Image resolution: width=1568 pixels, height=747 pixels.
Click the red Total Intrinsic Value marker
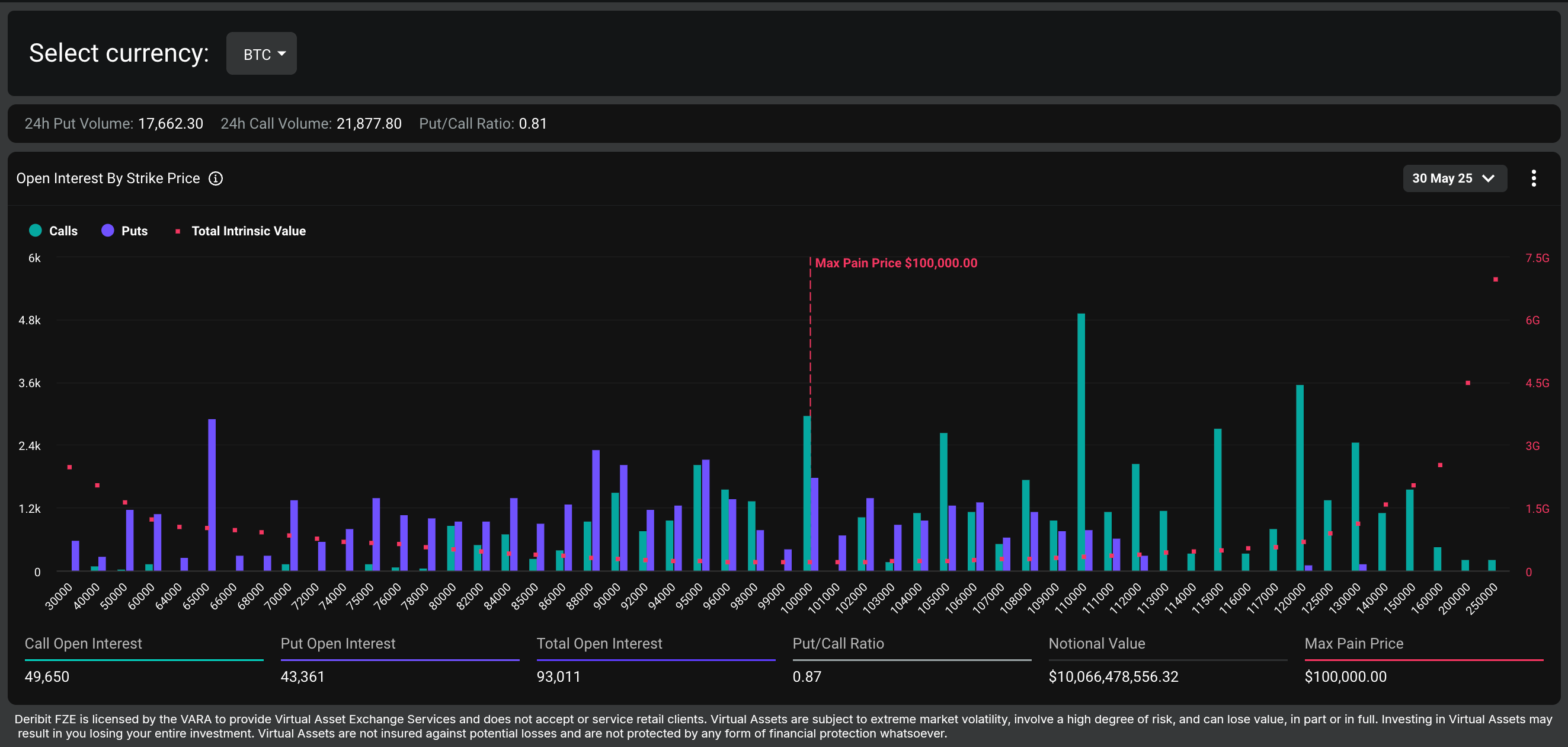click(x=178, y=231)
